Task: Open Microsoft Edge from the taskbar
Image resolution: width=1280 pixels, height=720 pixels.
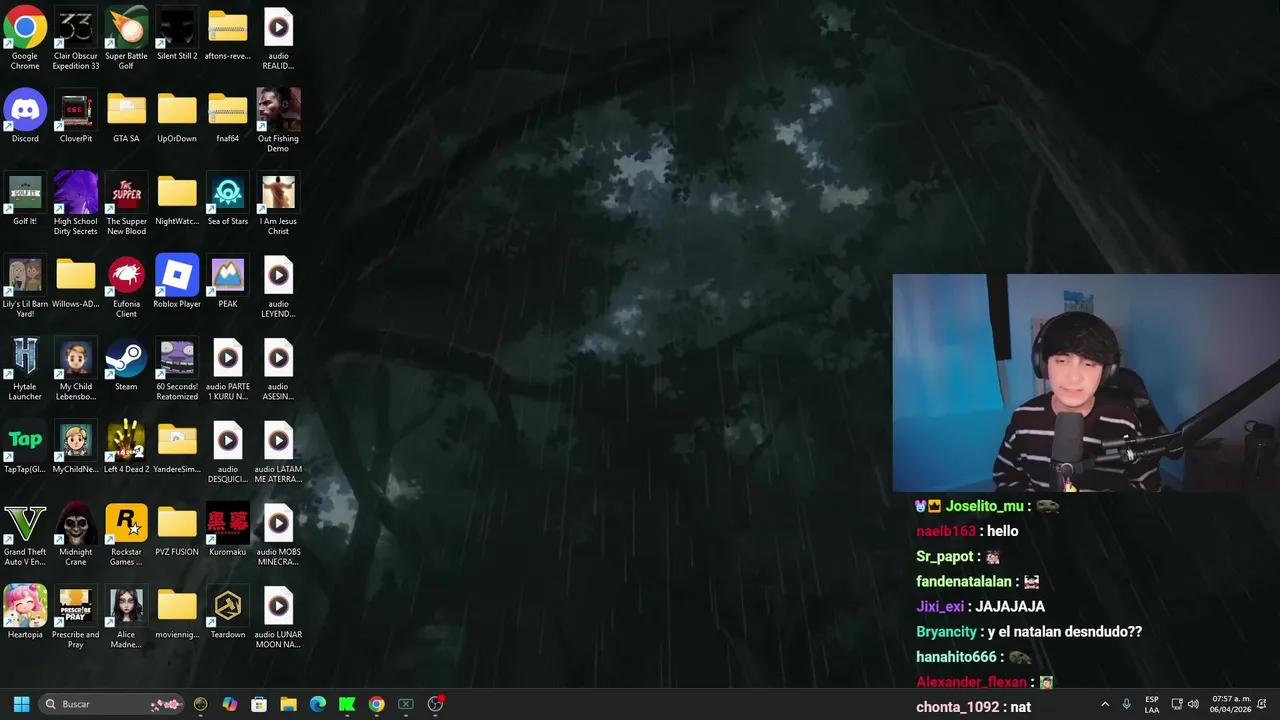Action: tap(318, 704)
